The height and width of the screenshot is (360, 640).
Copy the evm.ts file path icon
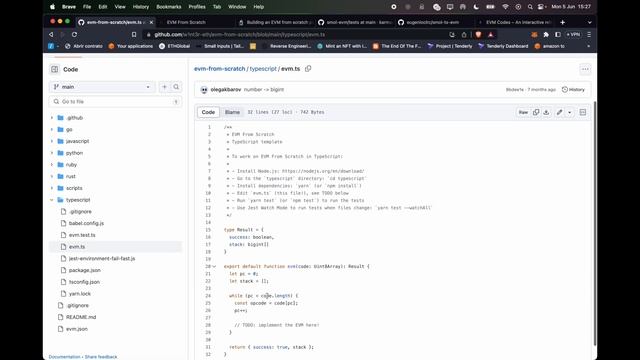(308, 69)
